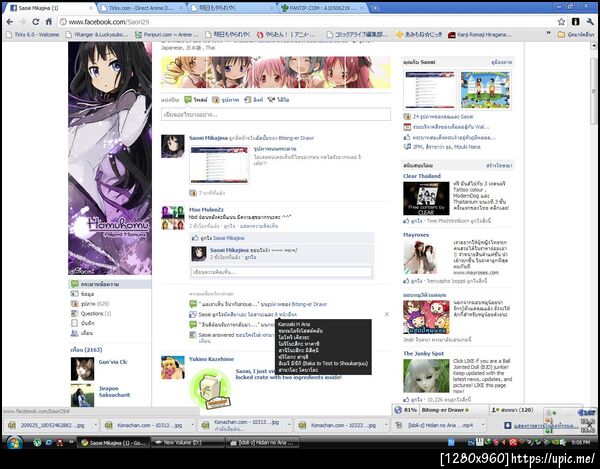The image size is (600, 469).
Task: Choose the link share icon
Action: tap(248, 100)
